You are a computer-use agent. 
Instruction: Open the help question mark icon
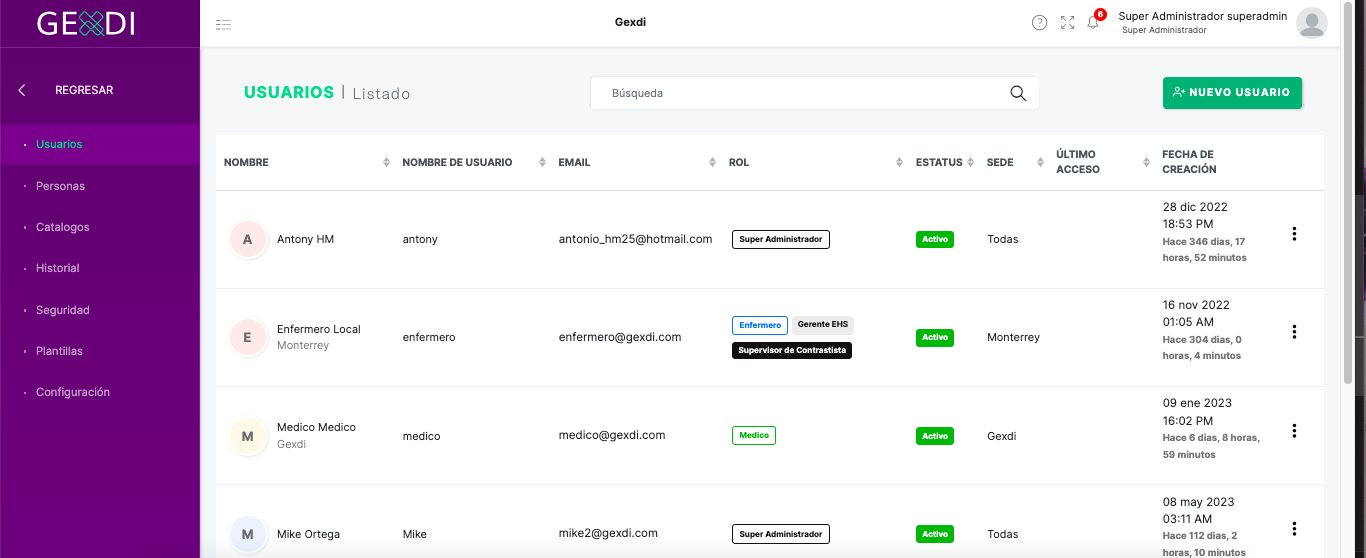pyautogui.click(x=1039, y=23)
